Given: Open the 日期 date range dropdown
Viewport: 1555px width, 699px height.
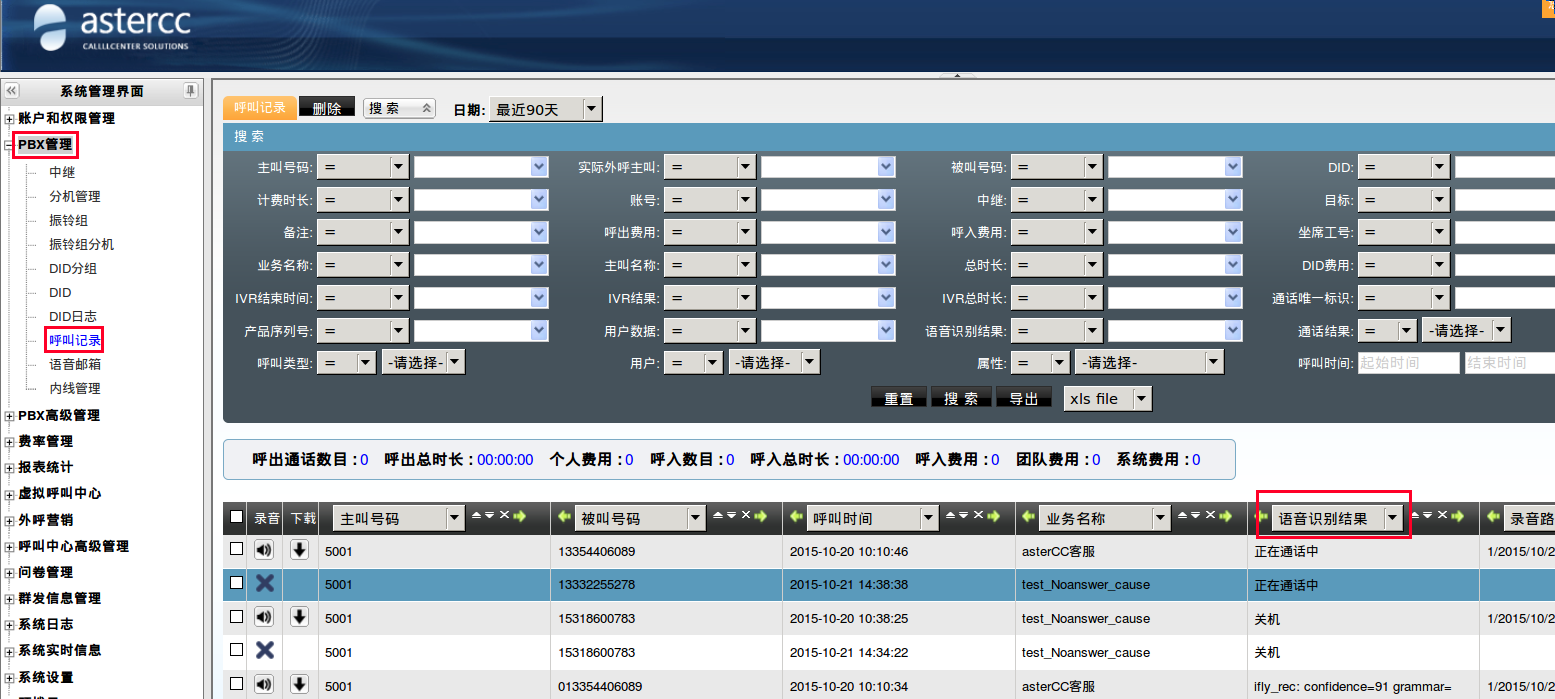Looking at the screenshot, I should pyautogui.click(x=591, y=110).
